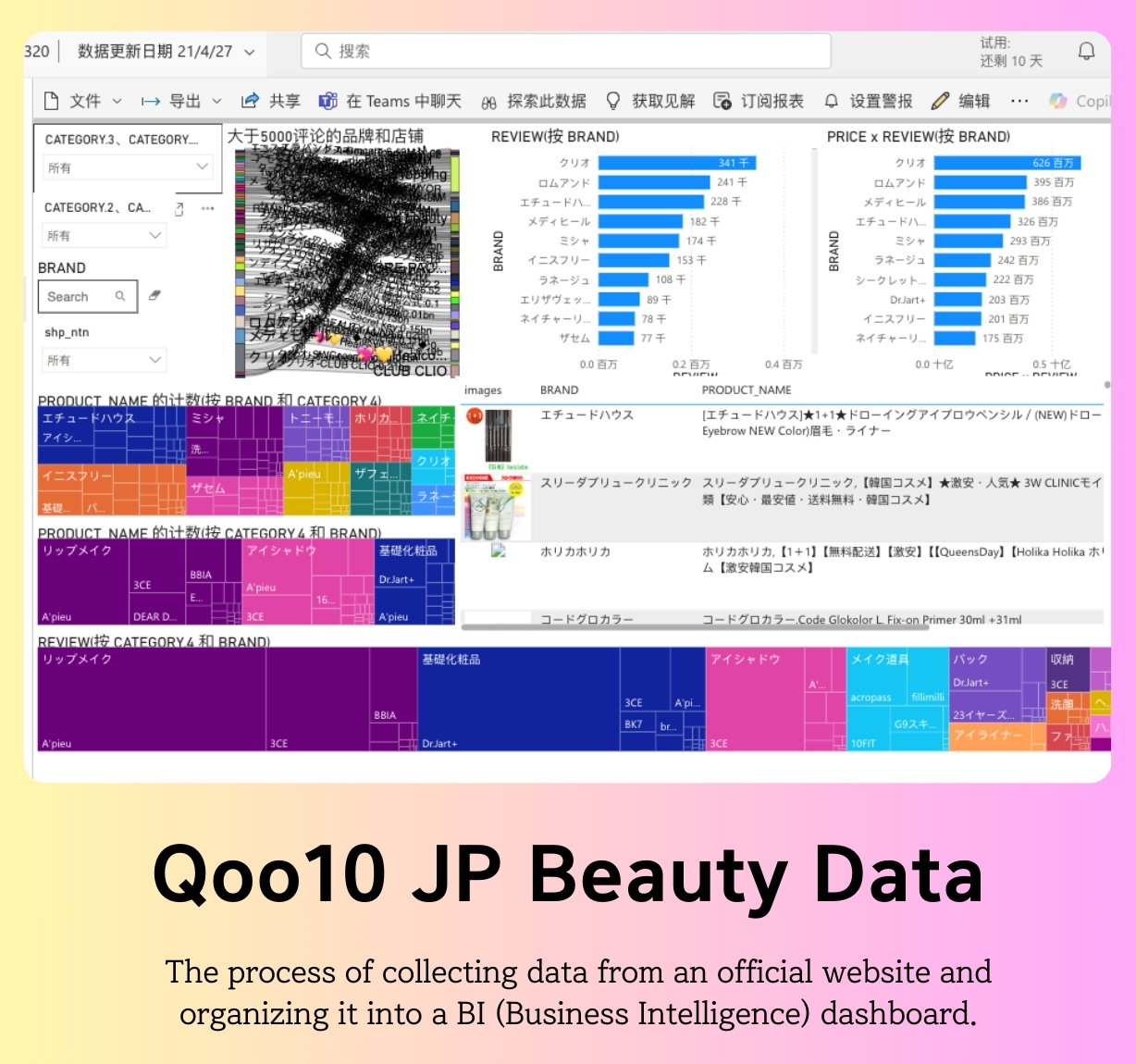
Task: Click the BRAND column header in table
Action: [x=559, y=390]
